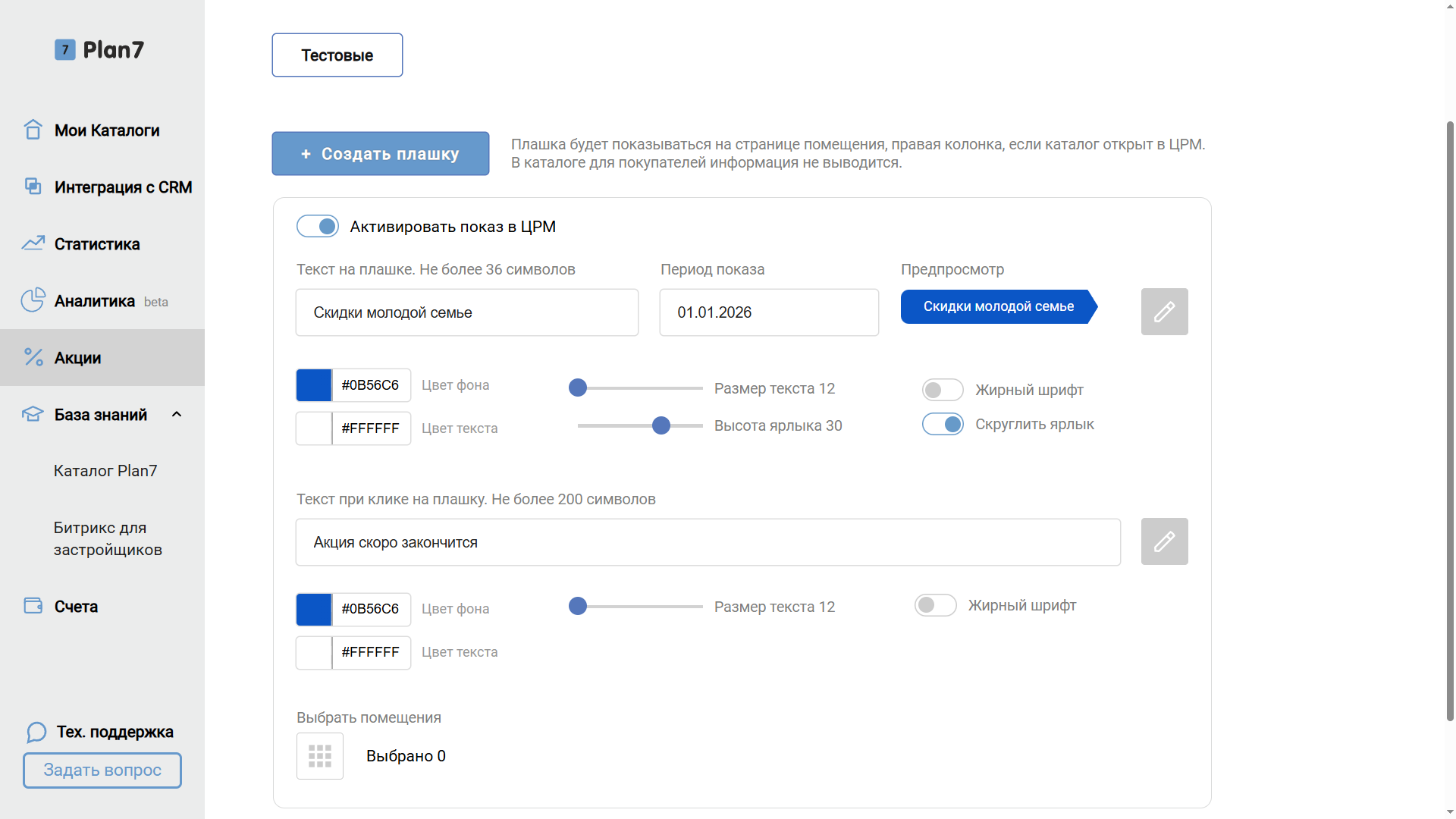This screenshot has height=819, width=1456.
Task: Collapse the База знаний section chevron
Action: 177,414
